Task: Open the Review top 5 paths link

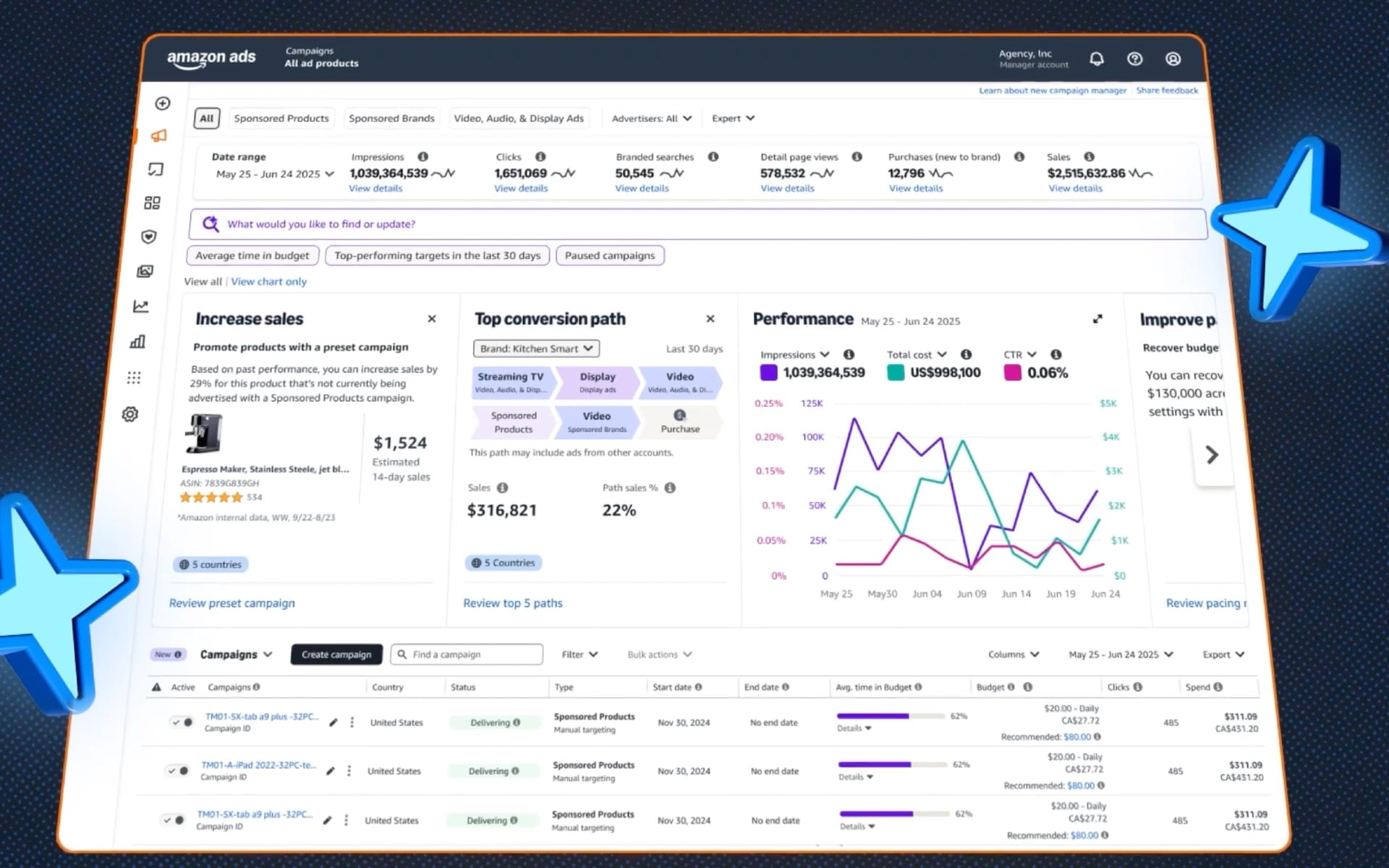Action: (x=512, y=603)
